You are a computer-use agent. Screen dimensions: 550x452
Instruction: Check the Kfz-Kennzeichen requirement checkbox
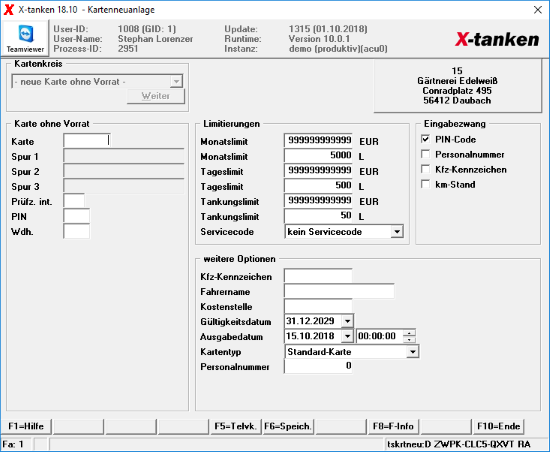pos(425,169)
